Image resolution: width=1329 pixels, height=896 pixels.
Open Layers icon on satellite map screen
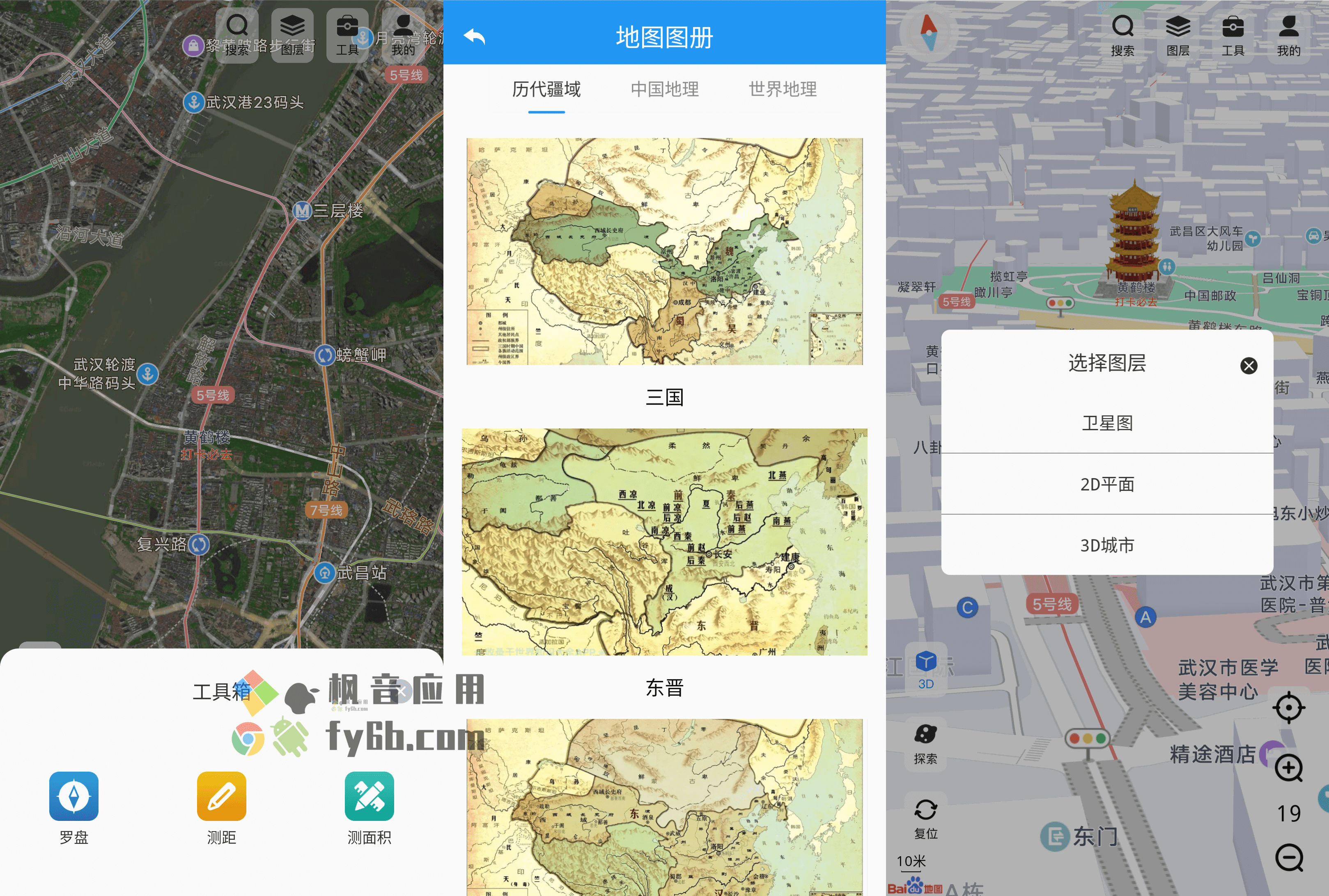click(292, 35)
